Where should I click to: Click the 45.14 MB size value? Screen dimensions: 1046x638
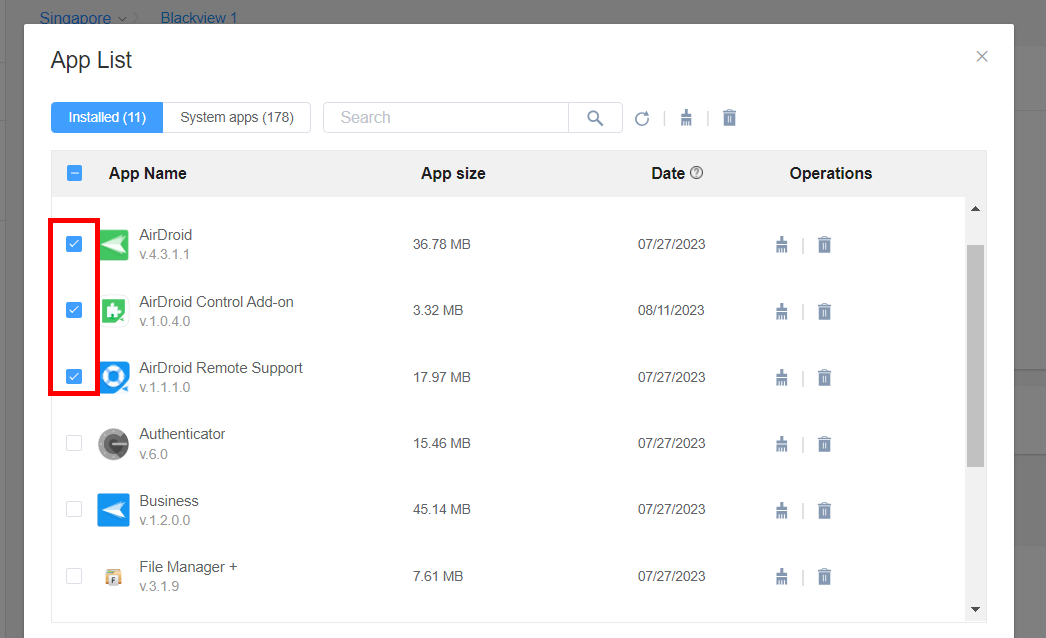442,509
